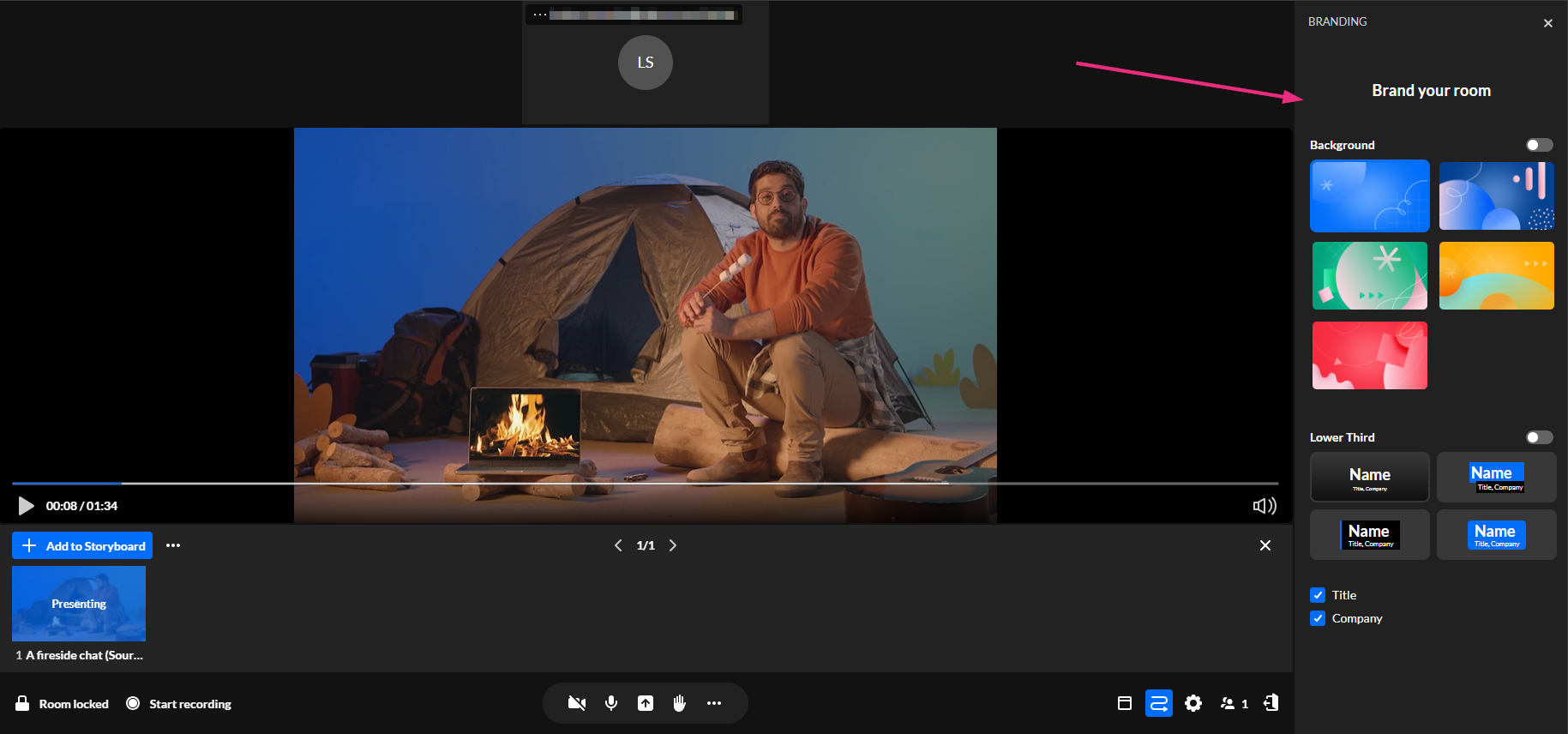The width and height of the screenshot is (1568, 734).
Task: Choose the green asterisk background
Action: [x=1370, y=275]
